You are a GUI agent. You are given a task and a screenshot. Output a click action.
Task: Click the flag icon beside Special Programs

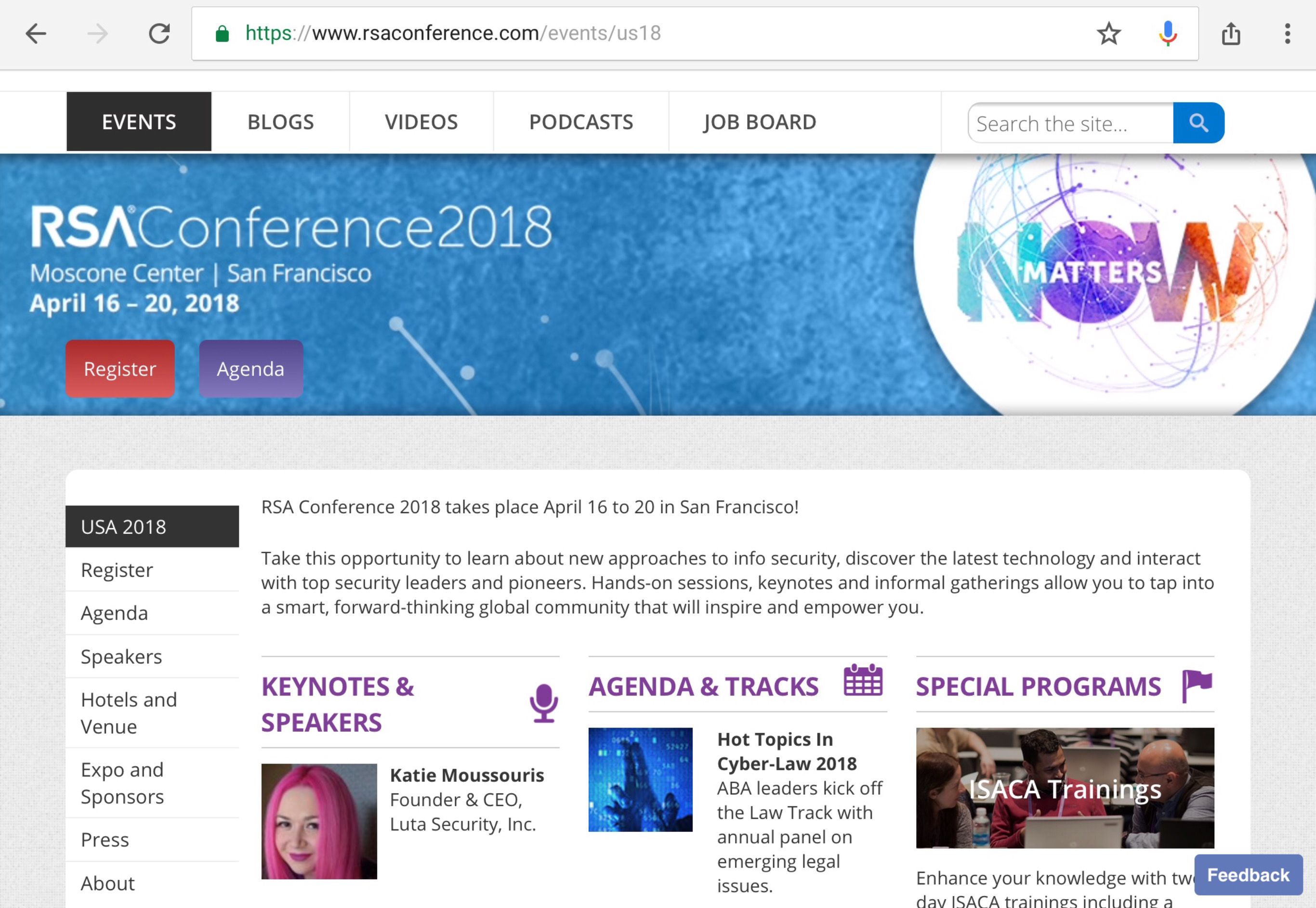click(1197, 686)
